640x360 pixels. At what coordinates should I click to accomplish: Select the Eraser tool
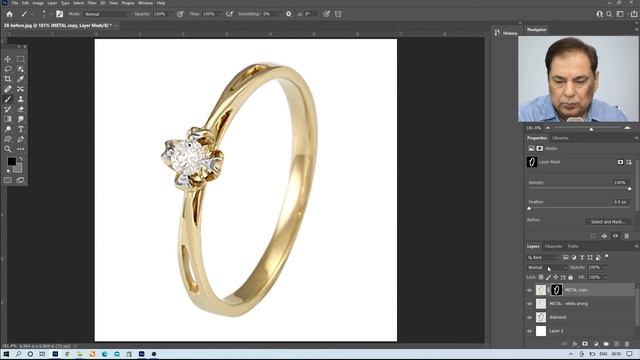click(x=20, y=109)
